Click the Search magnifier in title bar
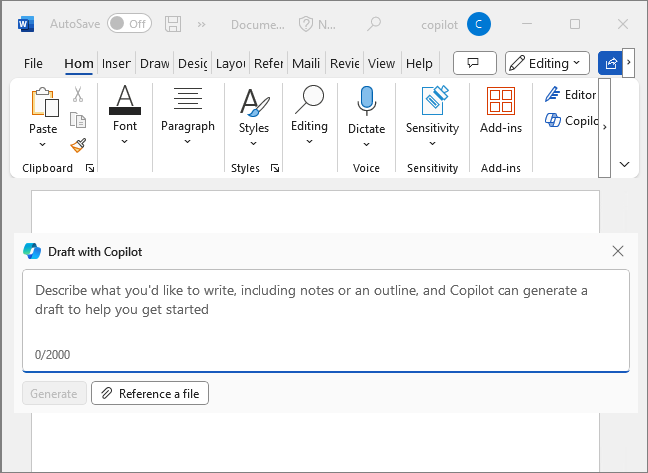The width and height of the screenshot is (648, 473). [374, 24]
